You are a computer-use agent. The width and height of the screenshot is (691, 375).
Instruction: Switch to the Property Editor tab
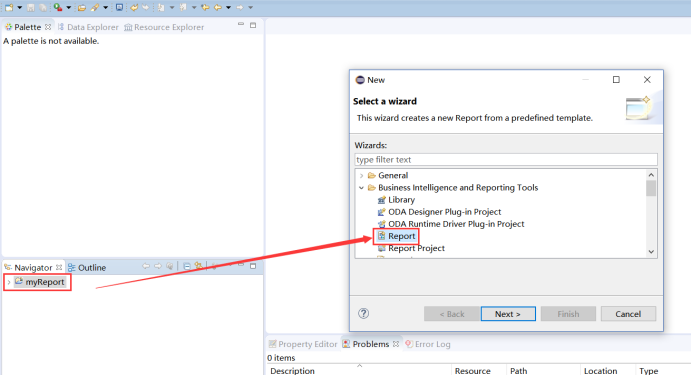click(x=303, y=344)
